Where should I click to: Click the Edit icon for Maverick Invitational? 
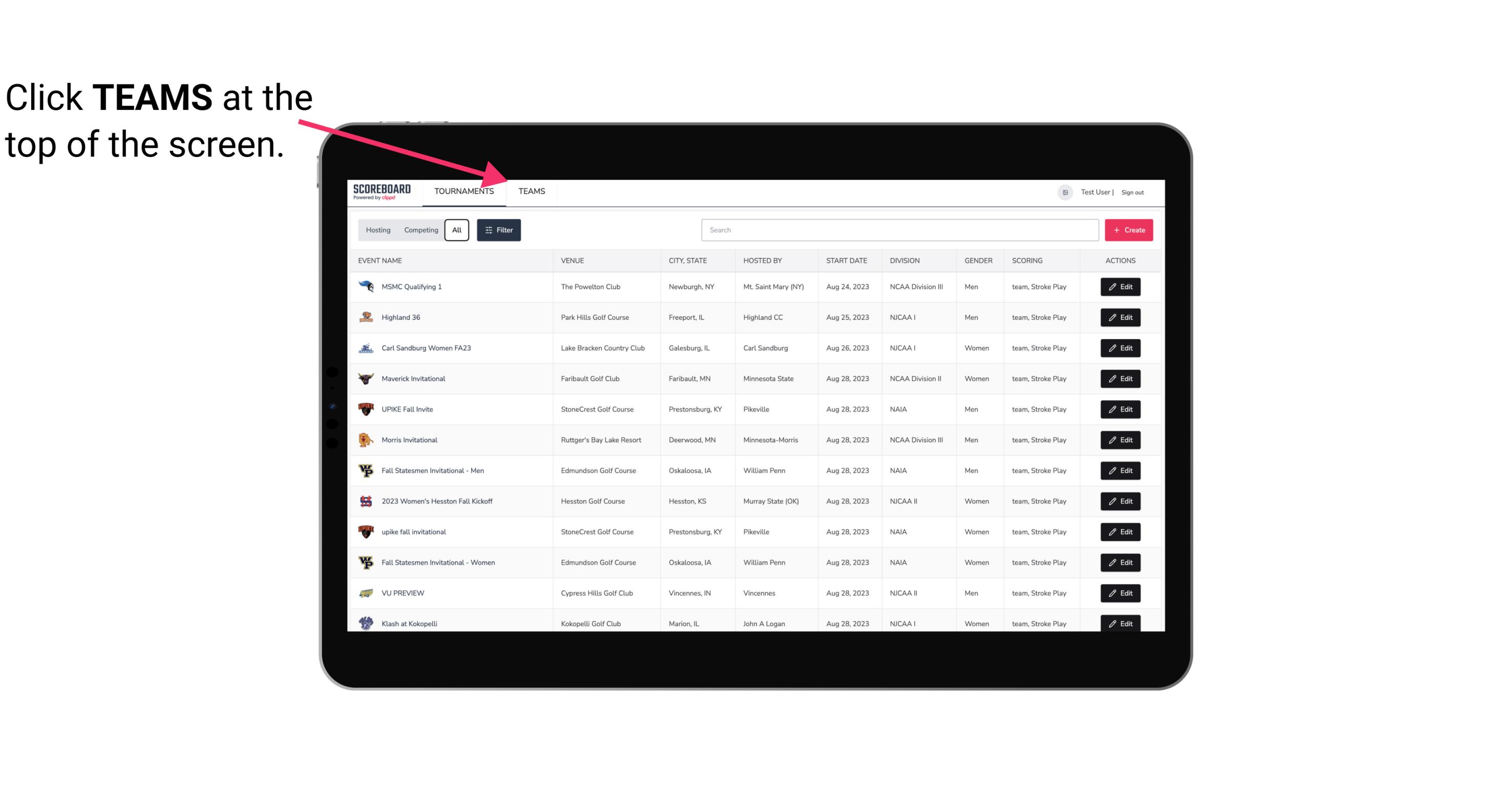point(1121,379)
